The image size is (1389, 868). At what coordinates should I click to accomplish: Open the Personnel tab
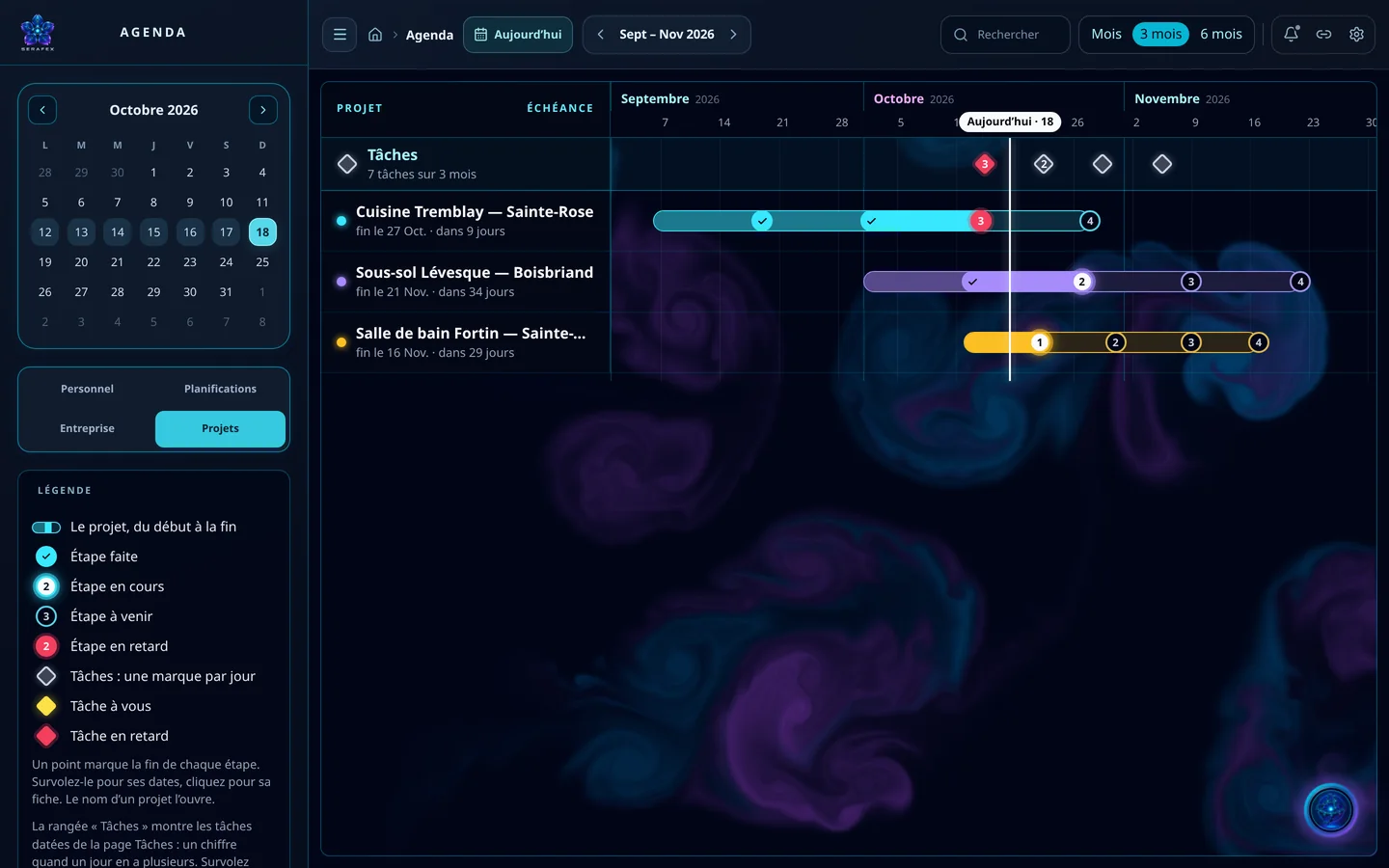87,389
